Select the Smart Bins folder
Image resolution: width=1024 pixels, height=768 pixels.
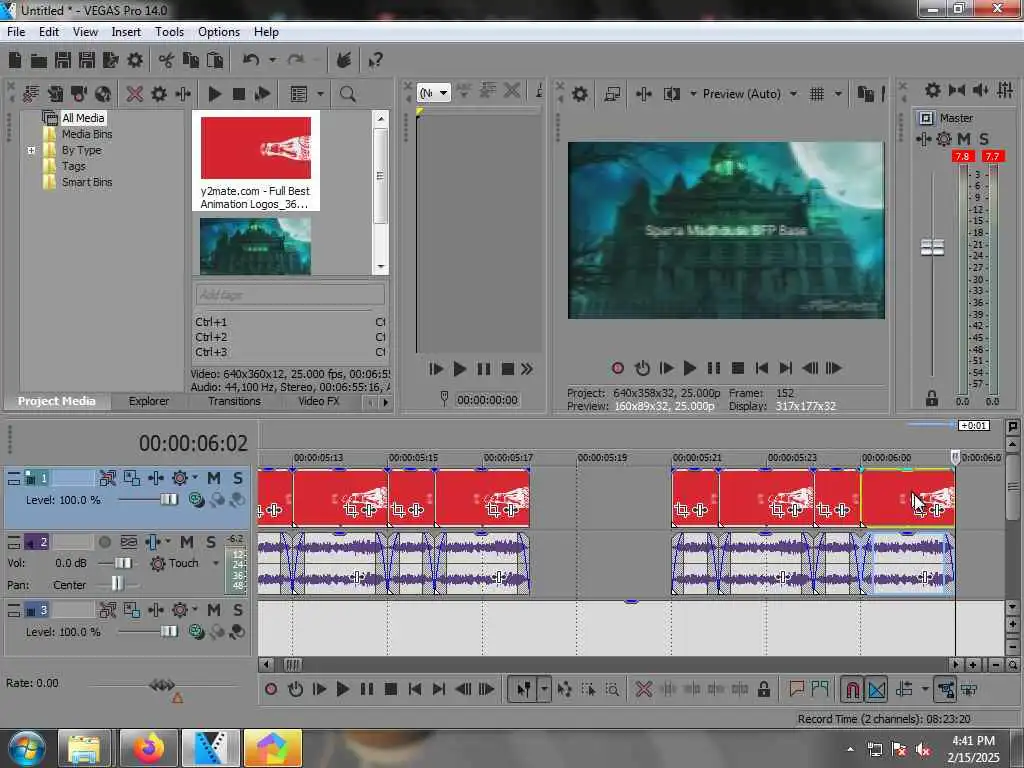point(87,182)
